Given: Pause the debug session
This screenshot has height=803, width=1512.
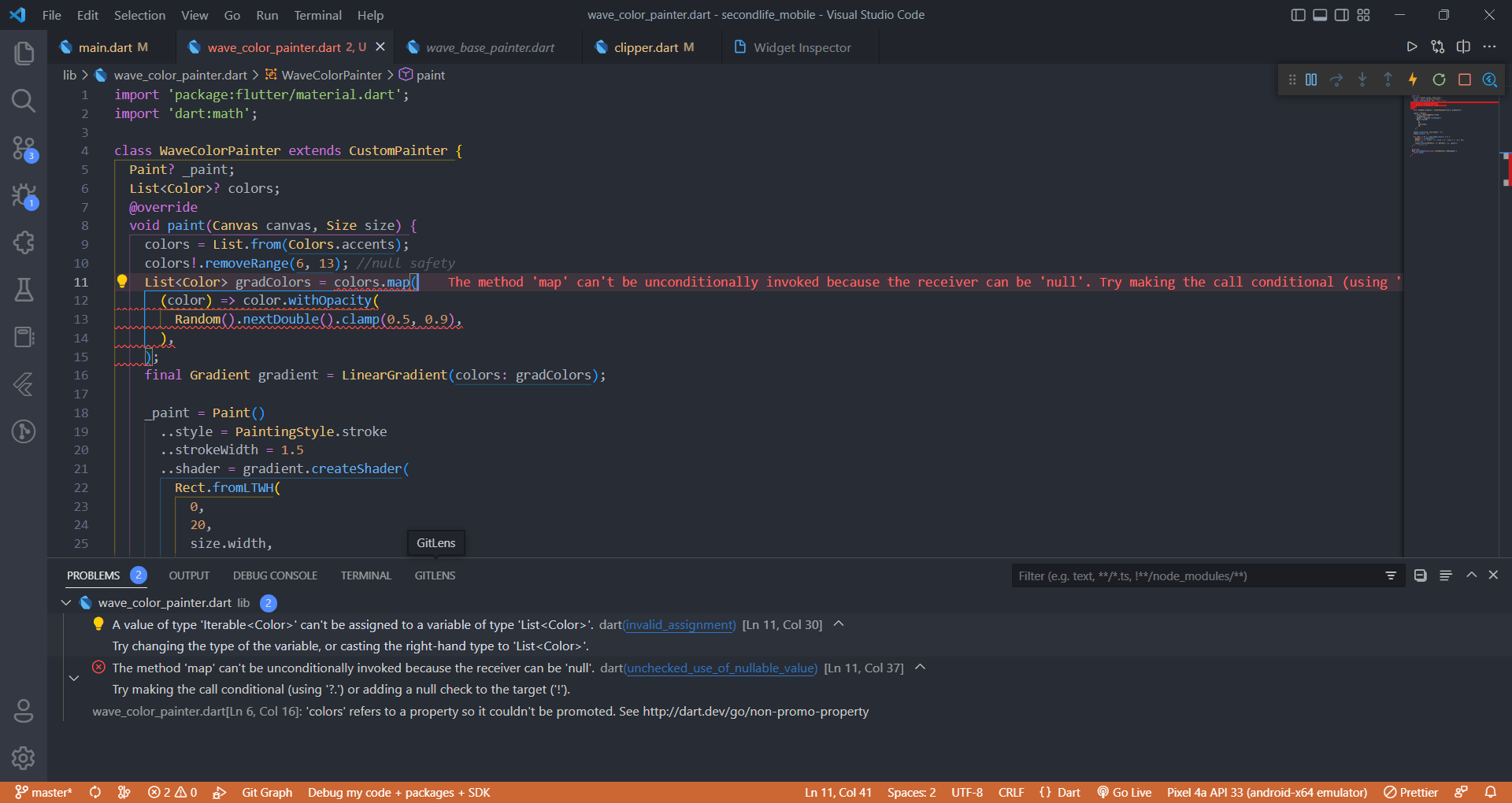Looking at the screenshot, I should click(x=1311, y=80).
